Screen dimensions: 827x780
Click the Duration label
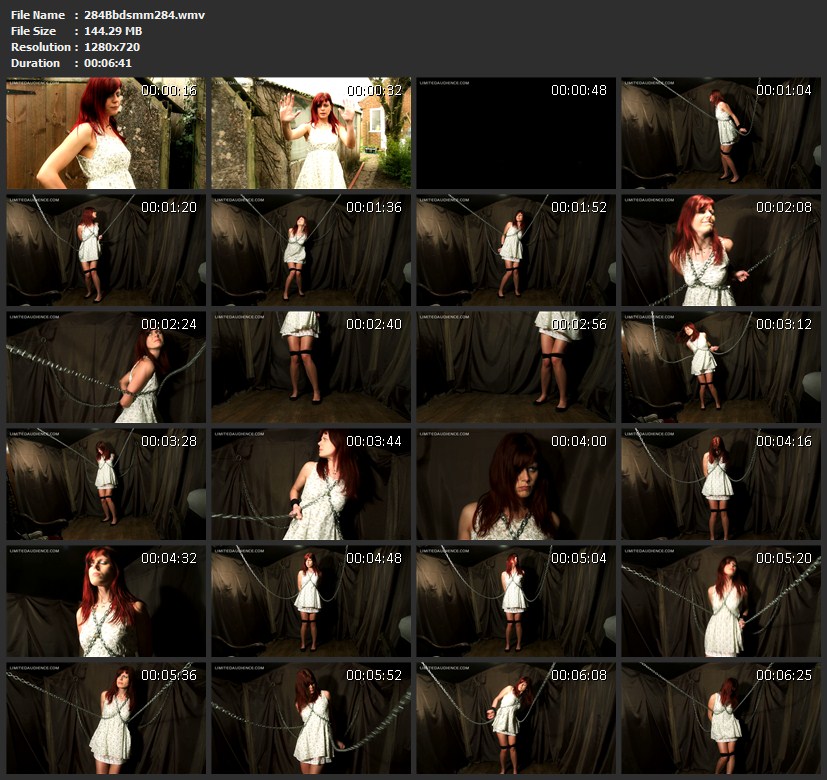click(x=35, y=63)
